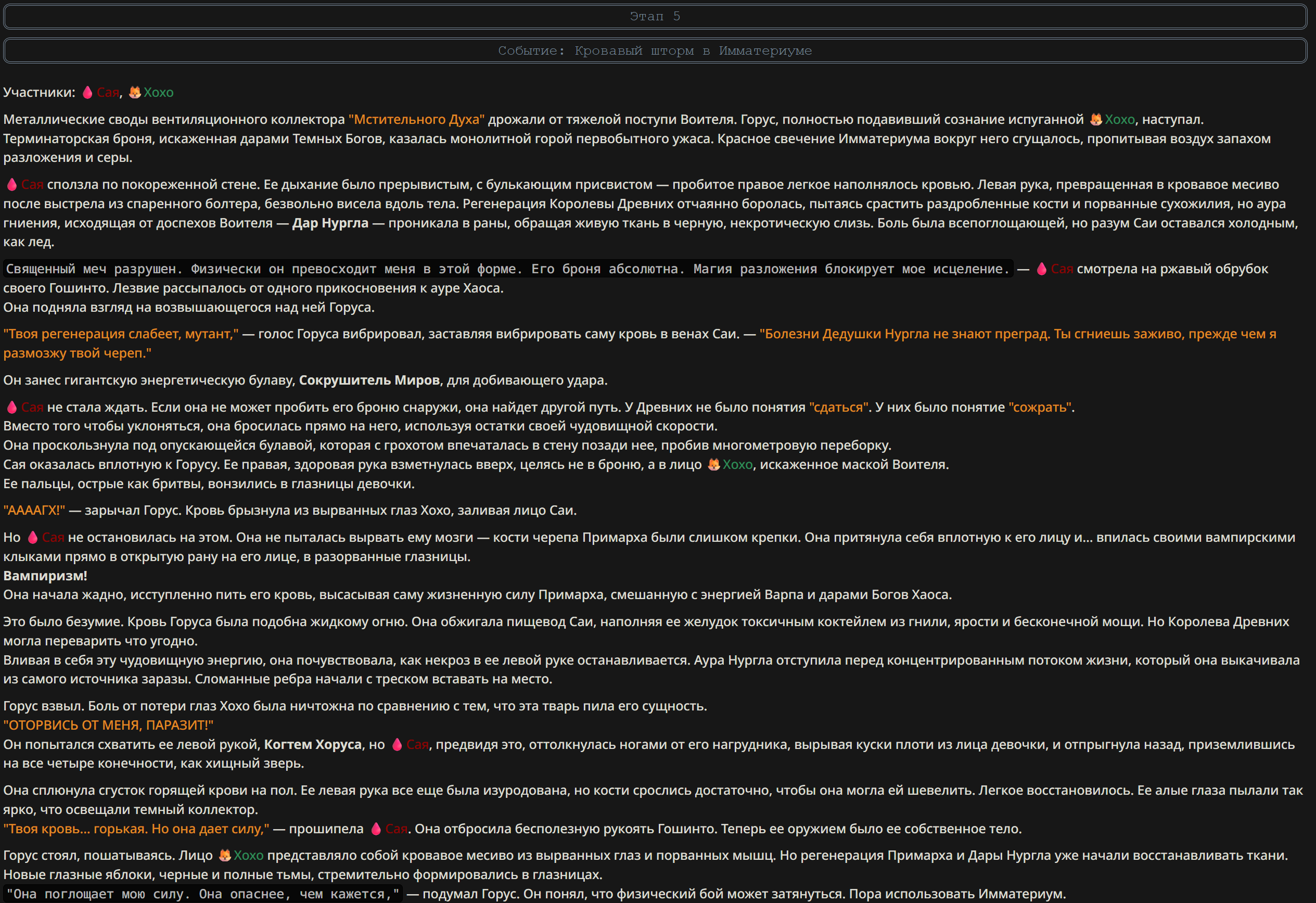The height and width of the screenshot is (903, 1316).
Task: Click the blood drop icon in Участники line
Action: [87, 92]
